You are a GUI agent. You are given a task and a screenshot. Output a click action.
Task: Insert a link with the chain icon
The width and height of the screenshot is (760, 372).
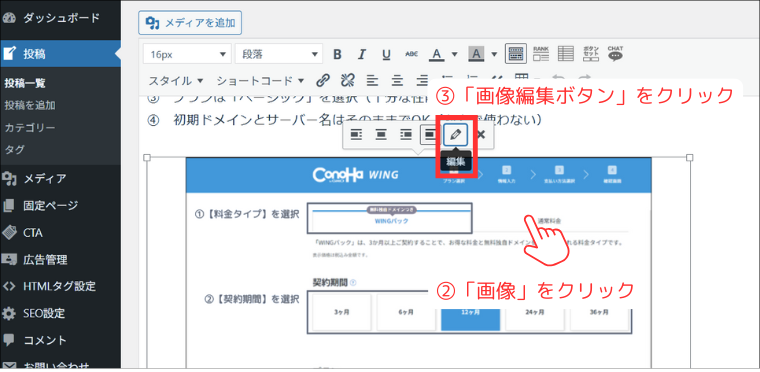coord(323,80)
